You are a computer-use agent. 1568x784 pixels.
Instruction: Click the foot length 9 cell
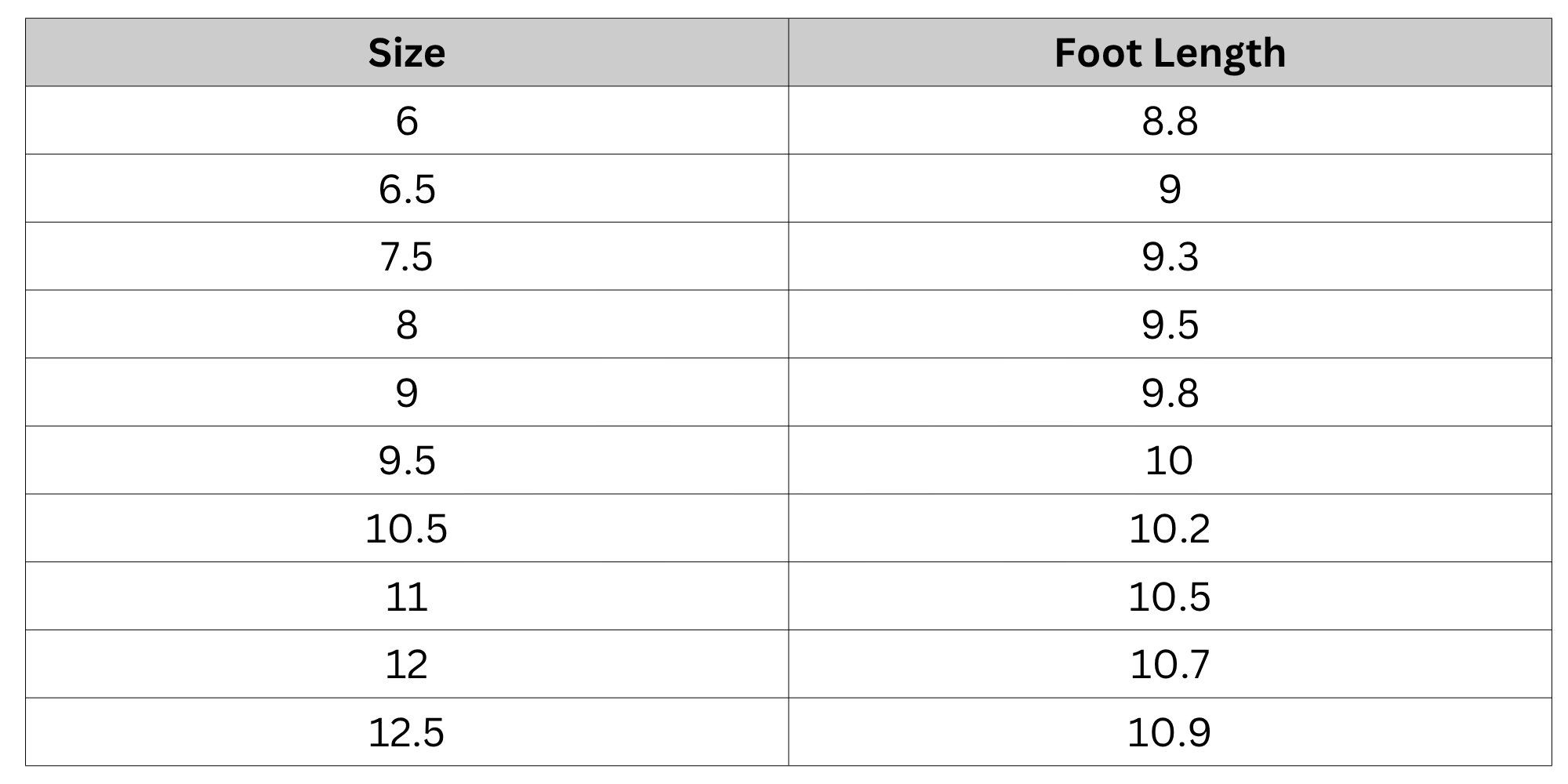(x=1170, y=188)
